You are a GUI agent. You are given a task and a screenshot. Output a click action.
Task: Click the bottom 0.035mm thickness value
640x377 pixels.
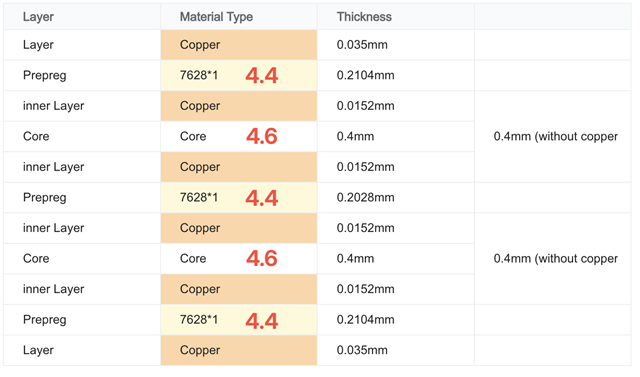(362, 350)
